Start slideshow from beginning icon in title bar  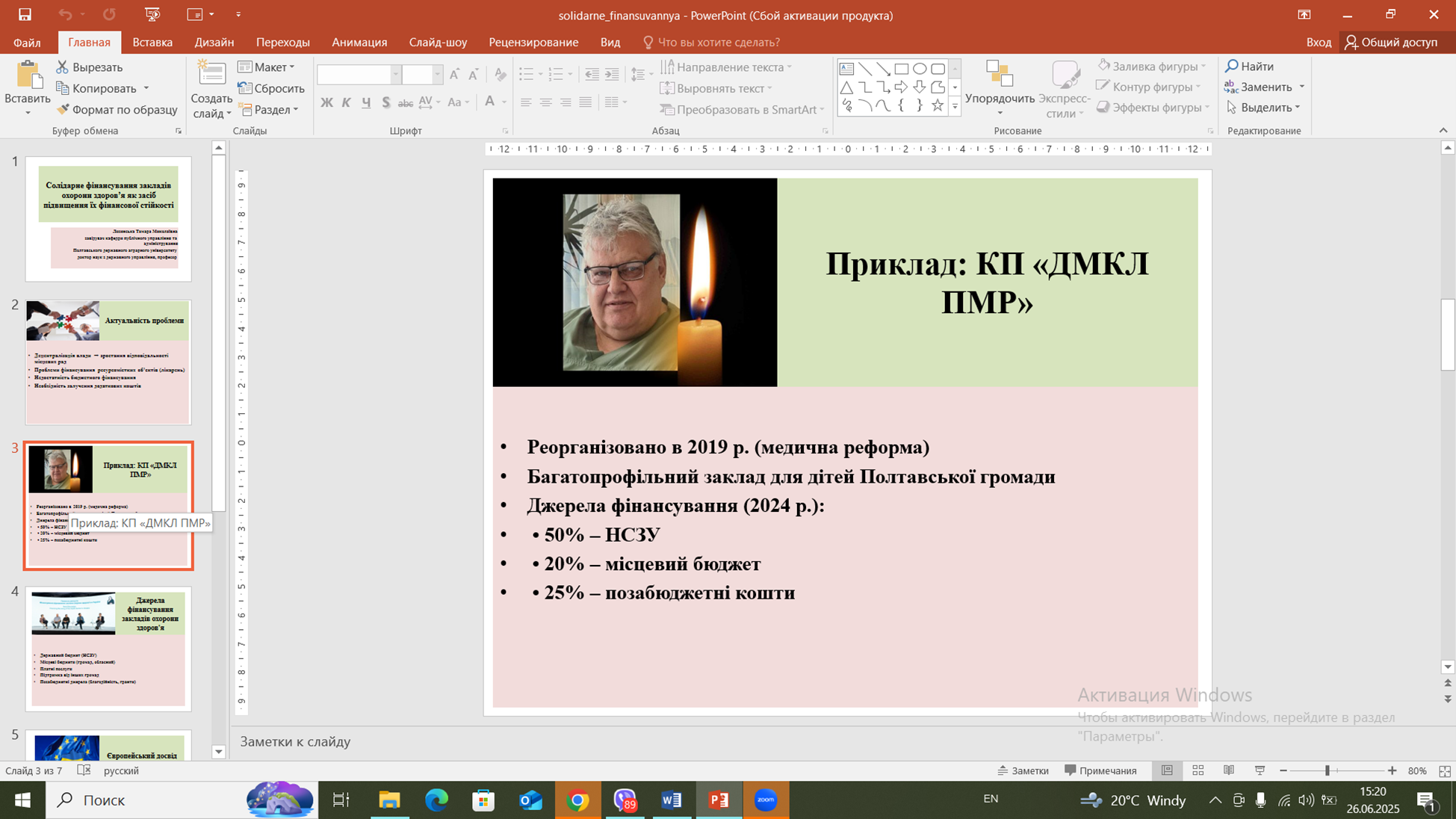[x=152, y=15]
